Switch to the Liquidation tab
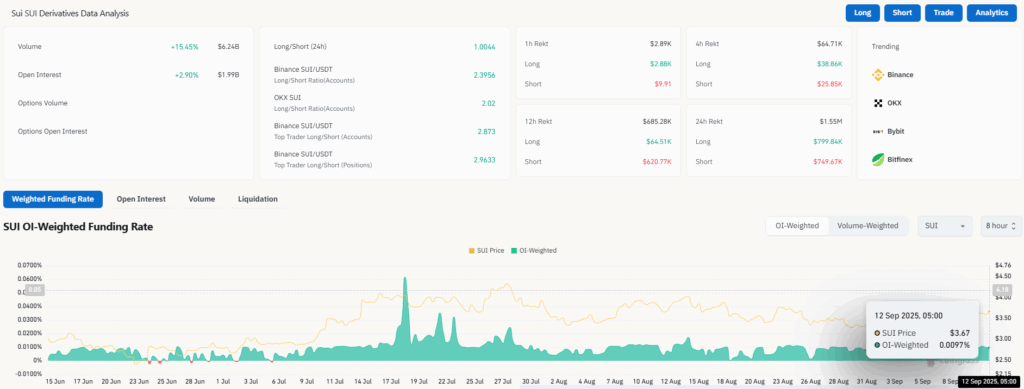 click(x=257, y=199)
